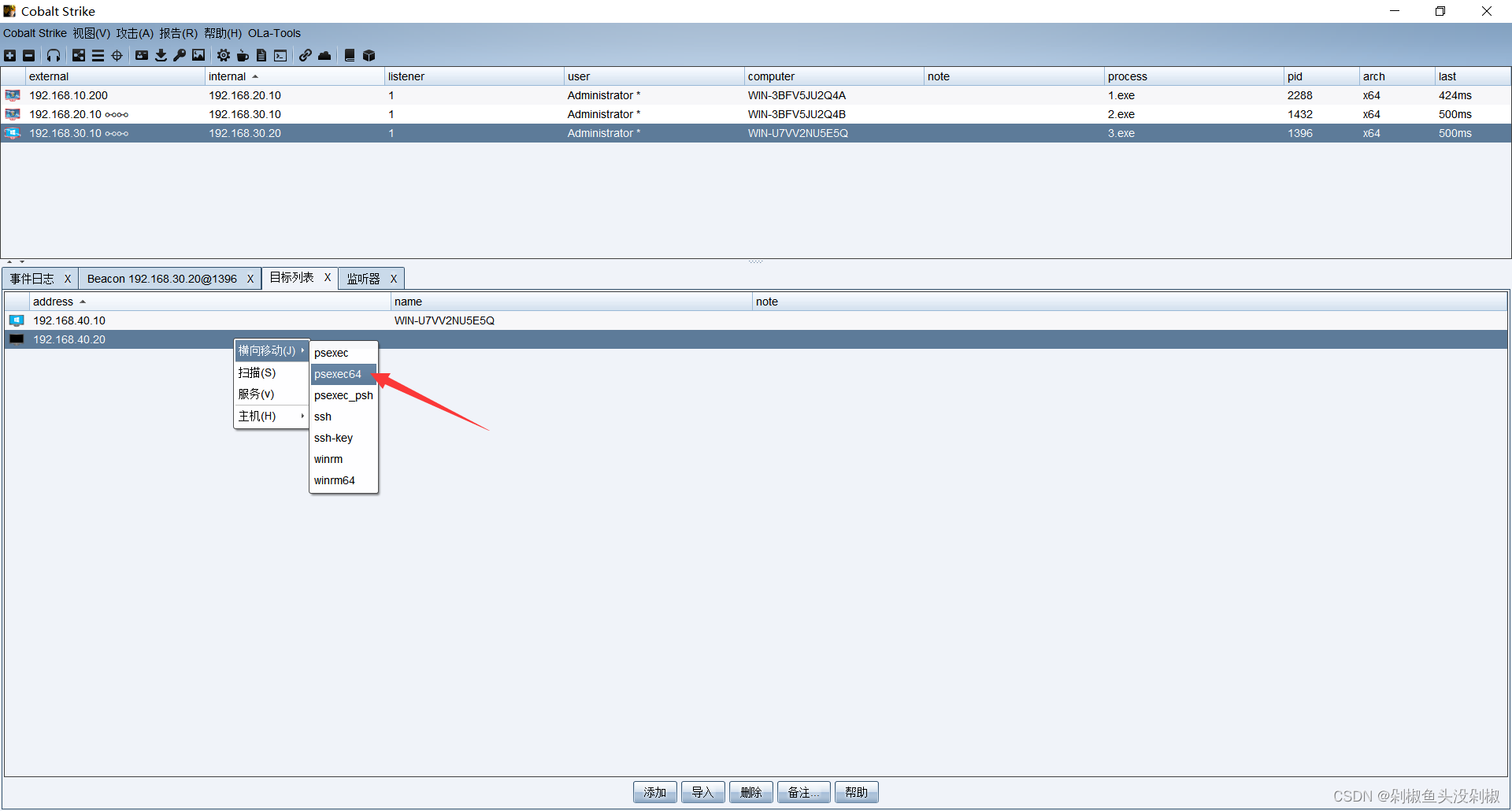This screenshot has height=811, width=1512.
Task: Click the book help icon in toolbar
Action: (x=350, y=55)
